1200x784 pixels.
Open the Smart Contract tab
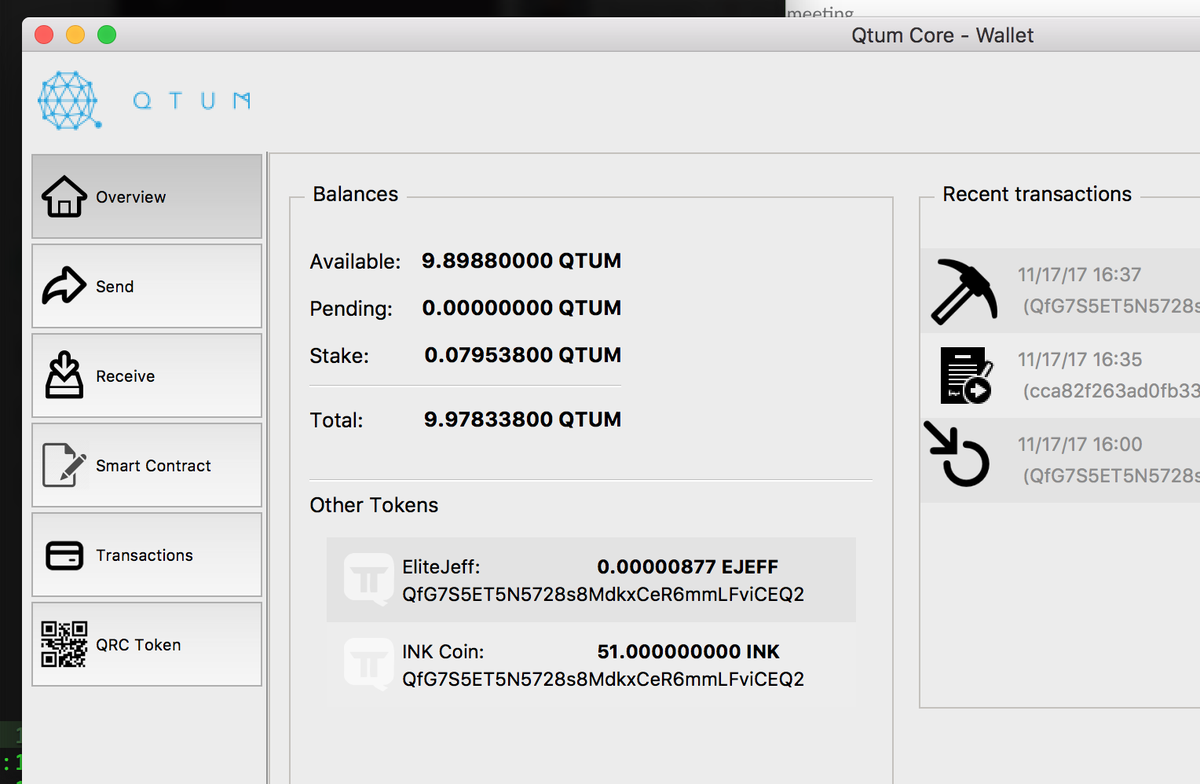pos(147,465)
